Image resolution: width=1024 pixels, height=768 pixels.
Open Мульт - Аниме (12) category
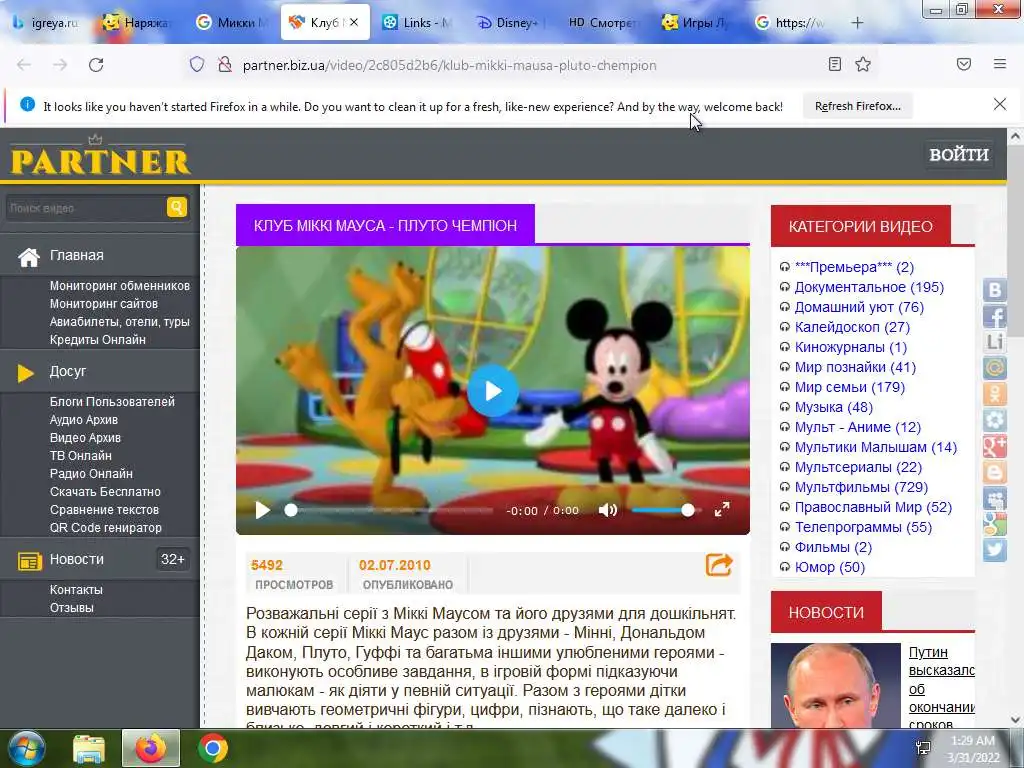pyautogui.click(x=857, y=427)
